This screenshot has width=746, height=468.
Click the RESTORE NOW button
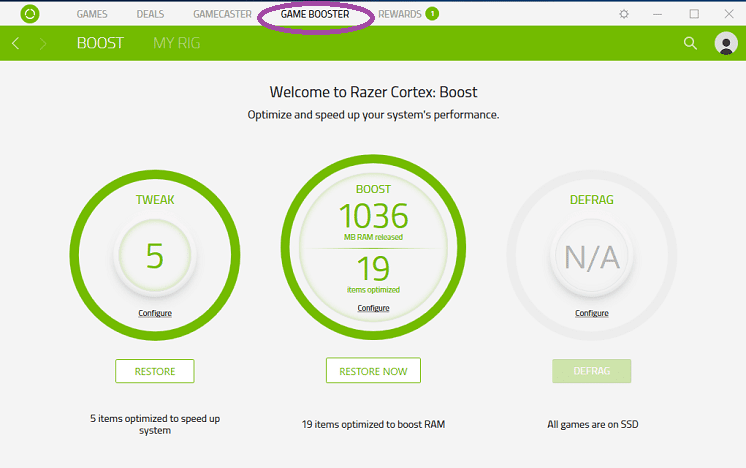point(373,370)
